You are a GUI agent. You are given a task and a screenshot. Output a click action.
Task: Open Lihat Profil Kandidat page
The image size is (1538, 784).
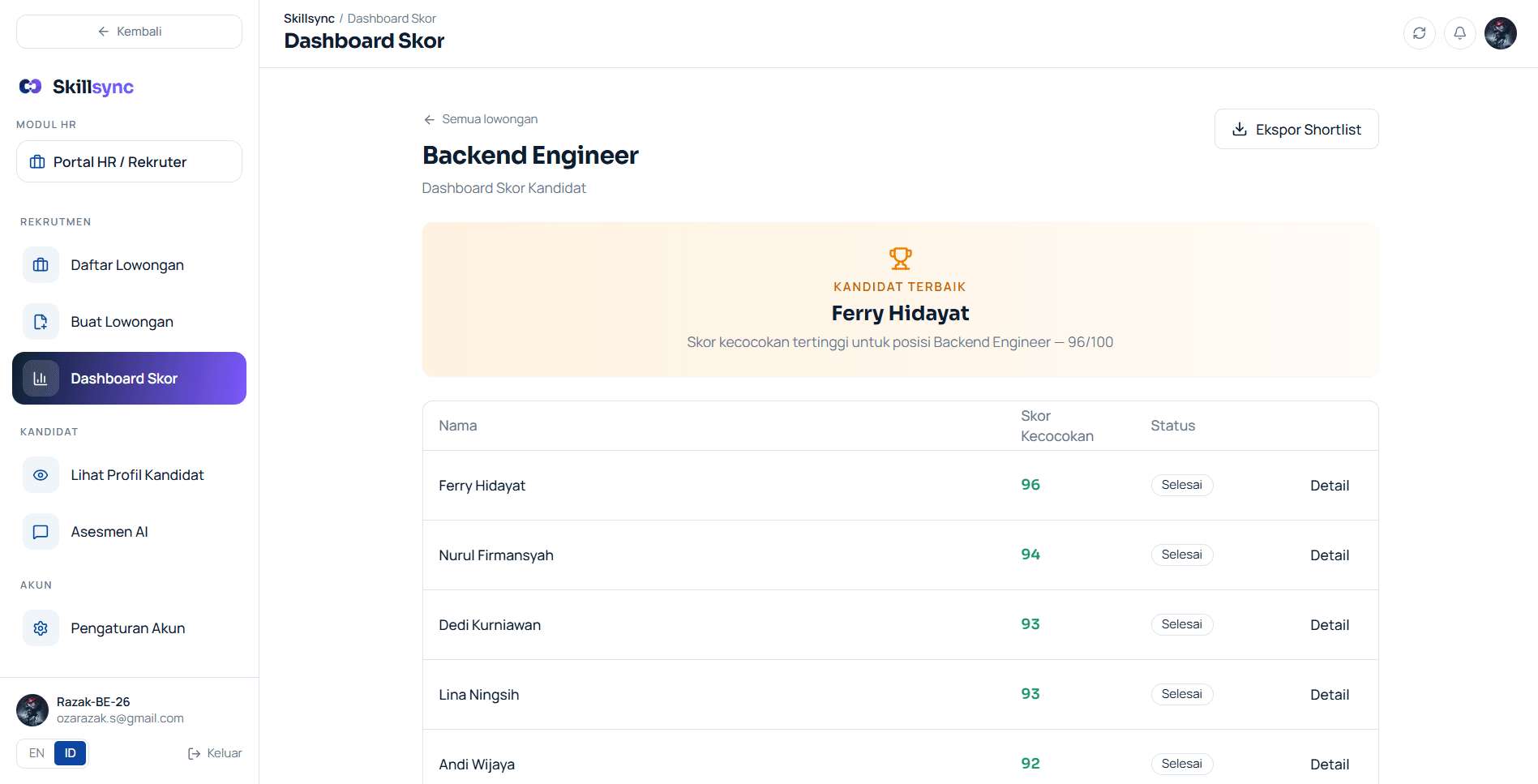tap(129, 475)
